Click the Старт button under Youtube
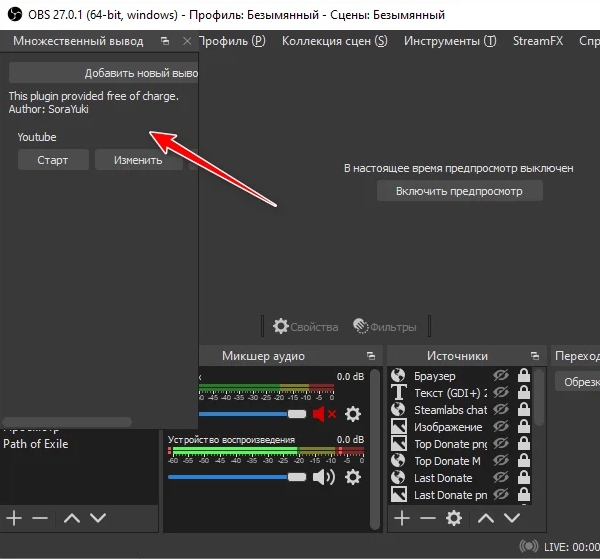This screenshot has height=559, width=600. coord(53,160)
